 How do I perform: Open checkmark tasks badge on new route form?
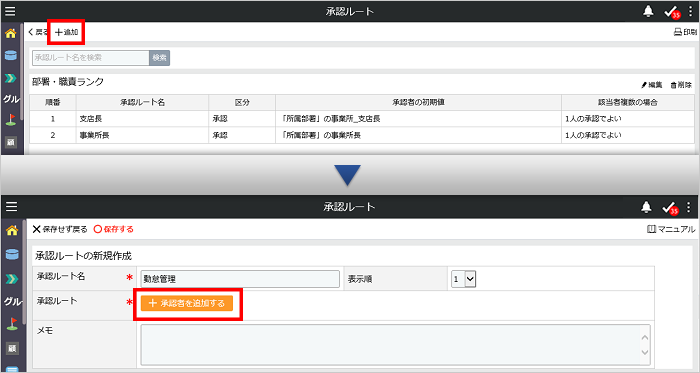pyautogui.click(x=670, y=208)
